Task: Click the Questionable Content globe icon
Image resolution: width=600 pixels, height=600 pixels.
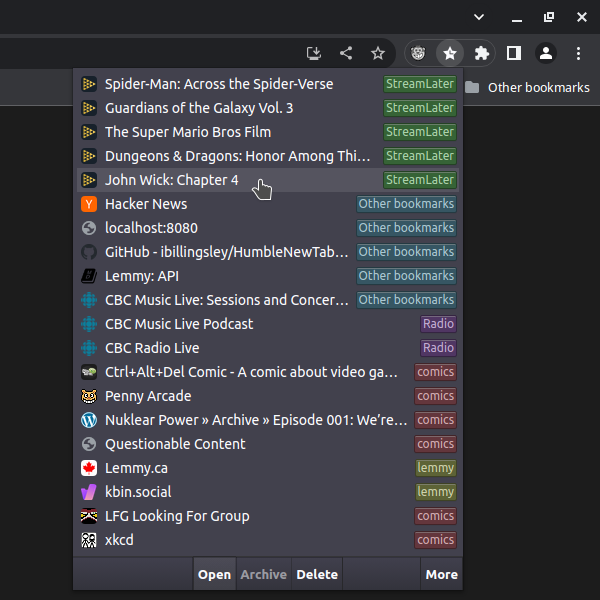Action: [89, 444]
